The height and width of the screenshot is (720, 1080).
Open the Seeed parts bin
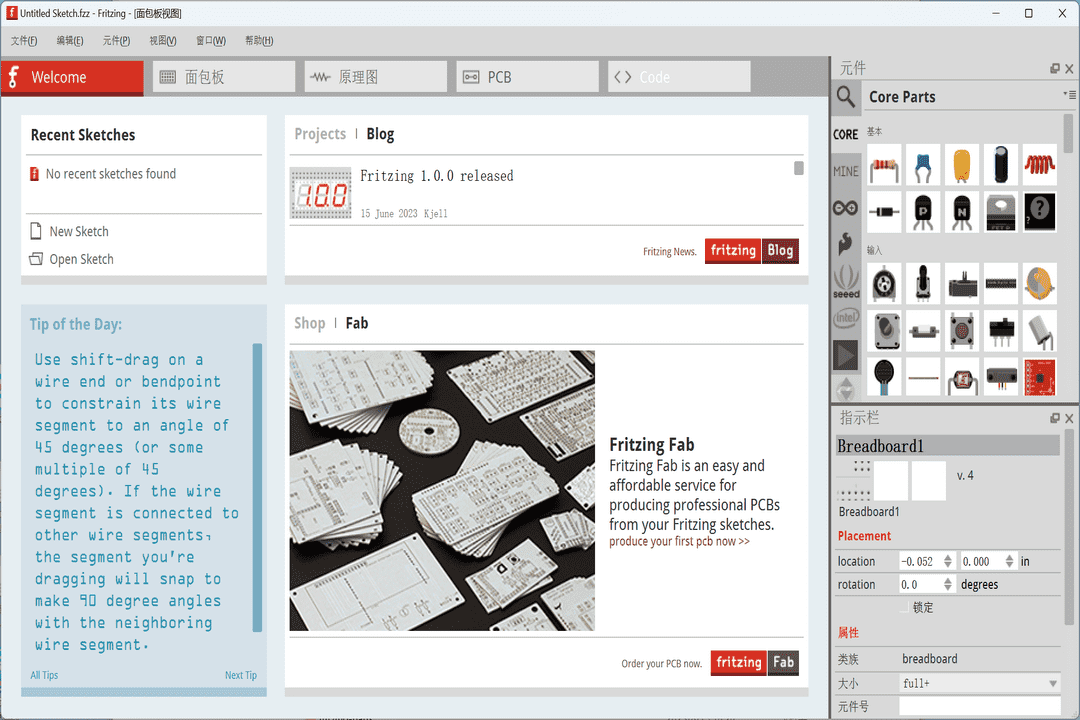click(846, 280)
